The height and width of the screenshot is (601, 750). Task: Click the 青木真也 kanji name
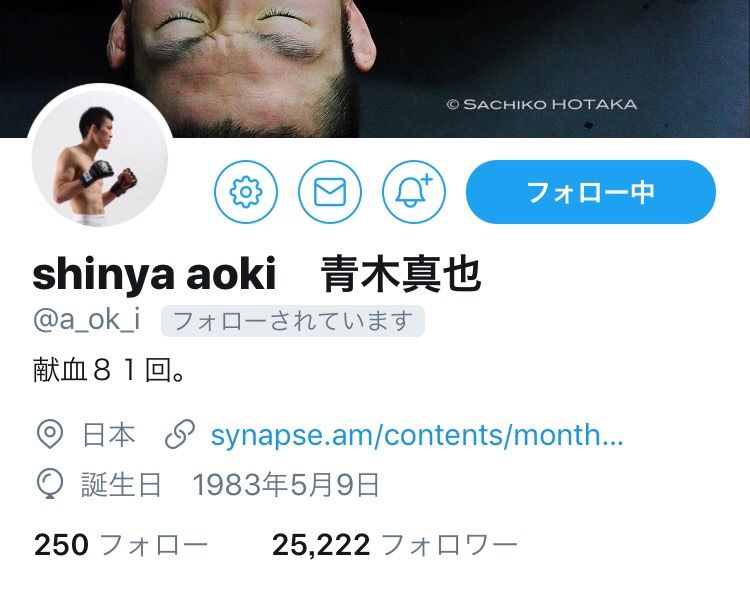click(x=401, y=275)
